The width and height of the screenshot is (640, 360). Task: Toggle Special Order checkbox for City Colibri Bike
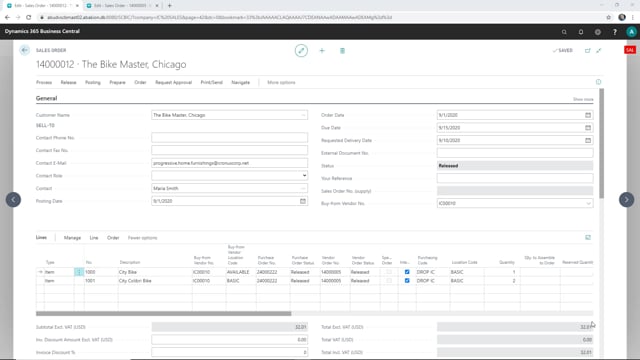(389, 281)
